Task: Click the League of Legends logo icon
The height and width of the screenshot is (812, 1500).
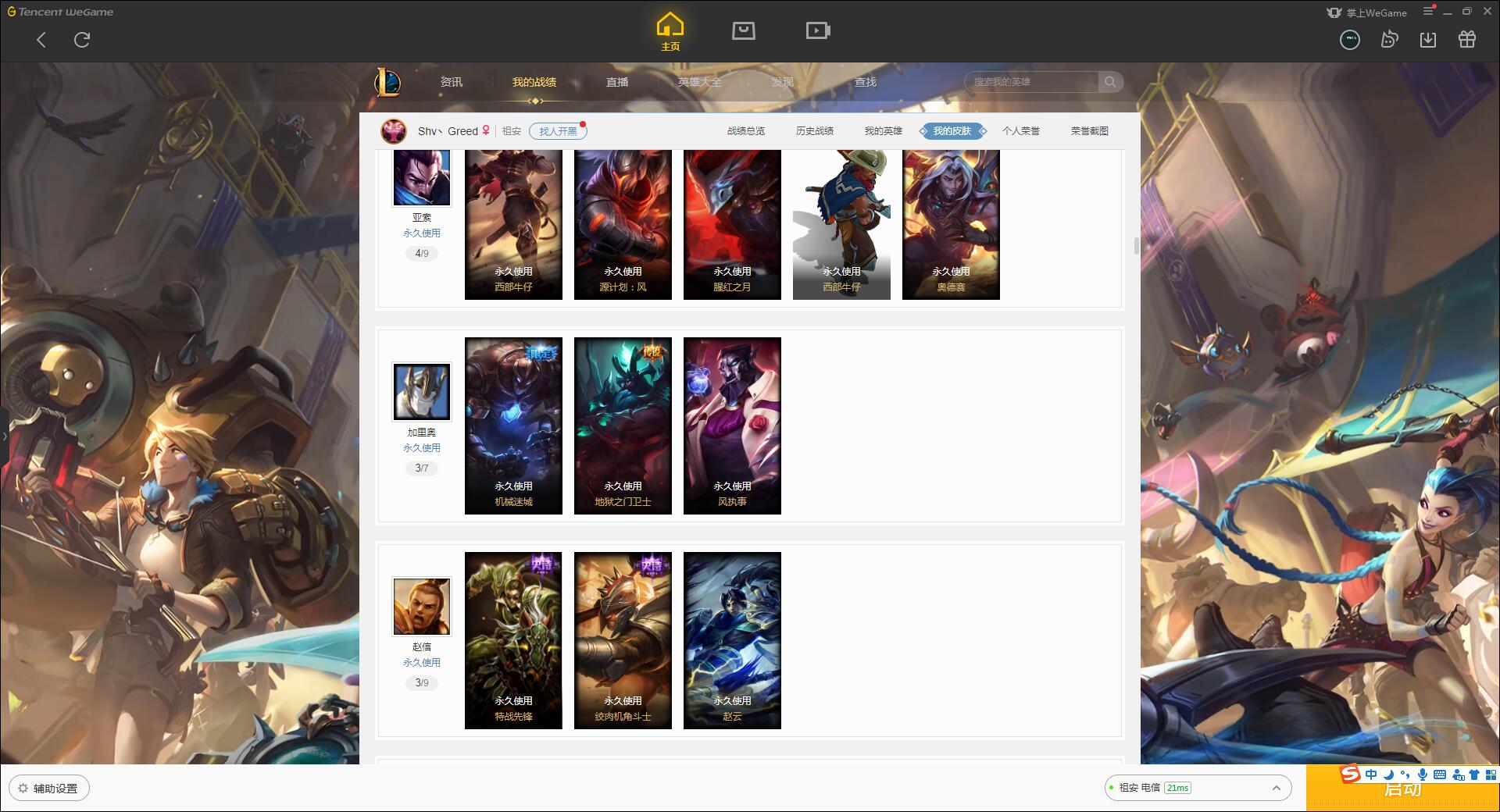Action: point(387,82)
